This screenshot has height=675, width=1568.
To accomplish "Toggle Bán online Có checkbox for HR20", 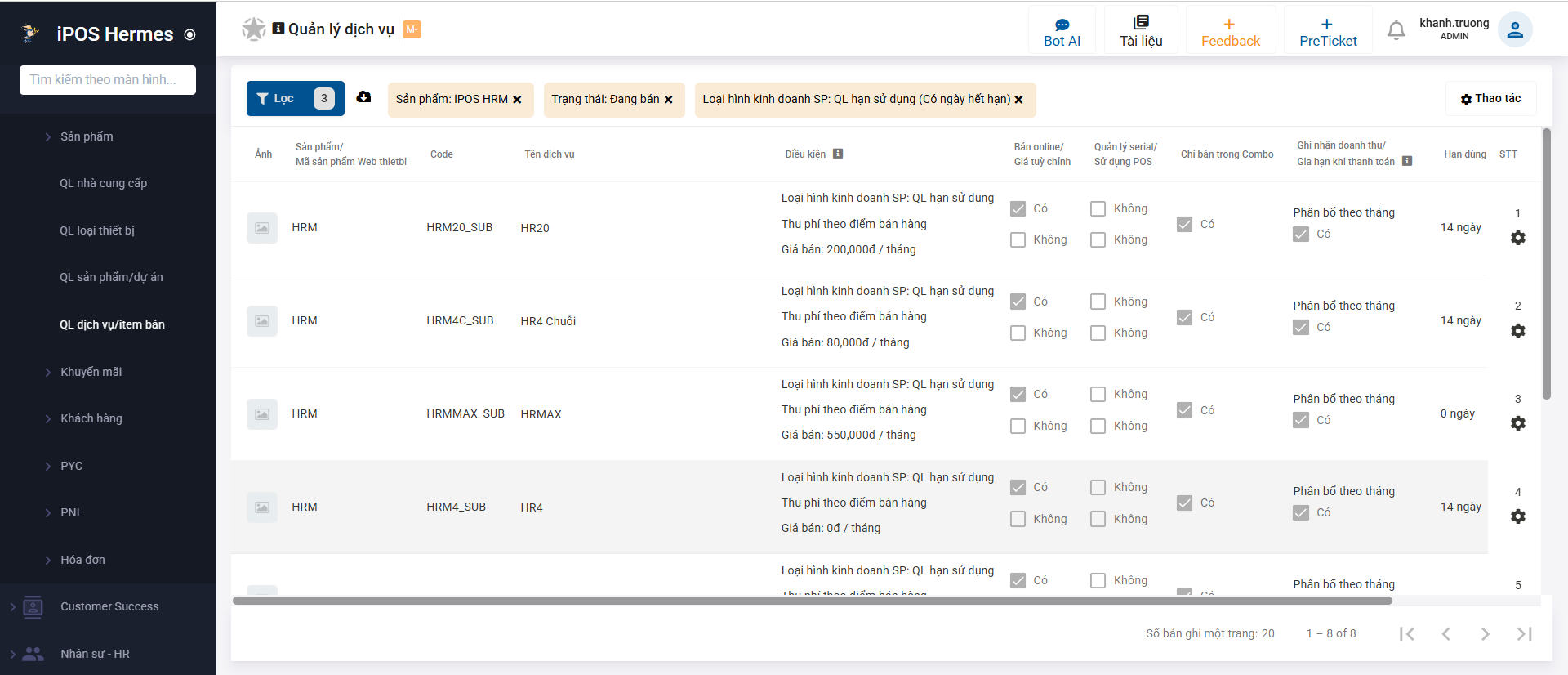I will pos(1018,208).
